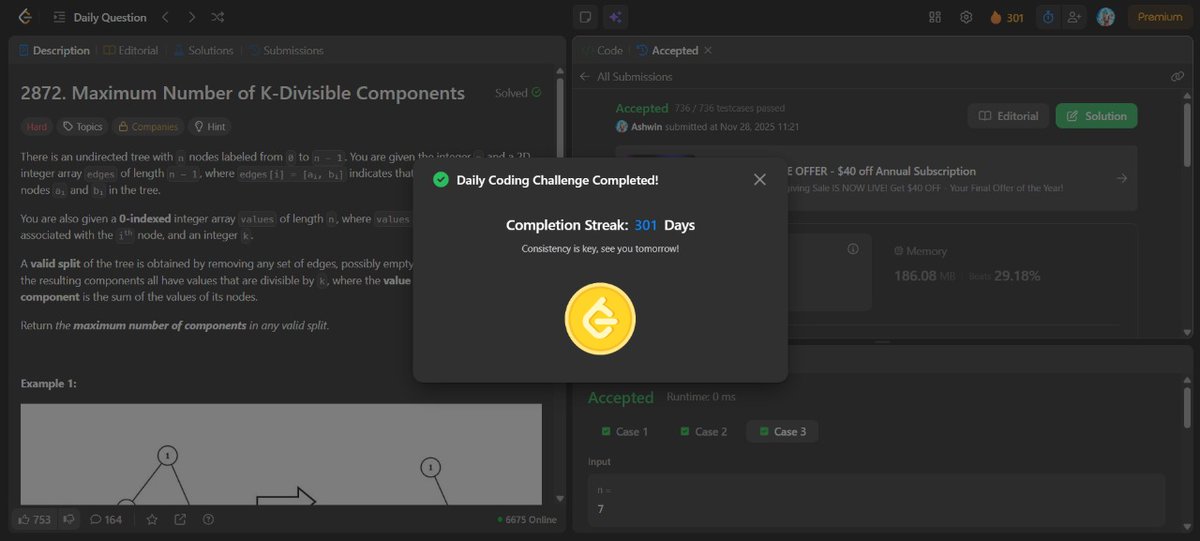
Task: Start the timer clock icon
Action: coord(1048,17)
